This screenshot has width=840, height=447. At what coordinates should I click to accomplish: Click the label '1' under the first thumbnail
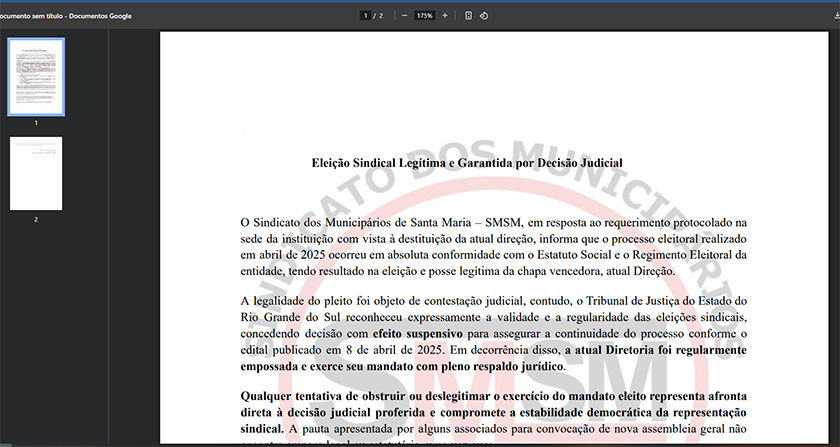[36, 123]
